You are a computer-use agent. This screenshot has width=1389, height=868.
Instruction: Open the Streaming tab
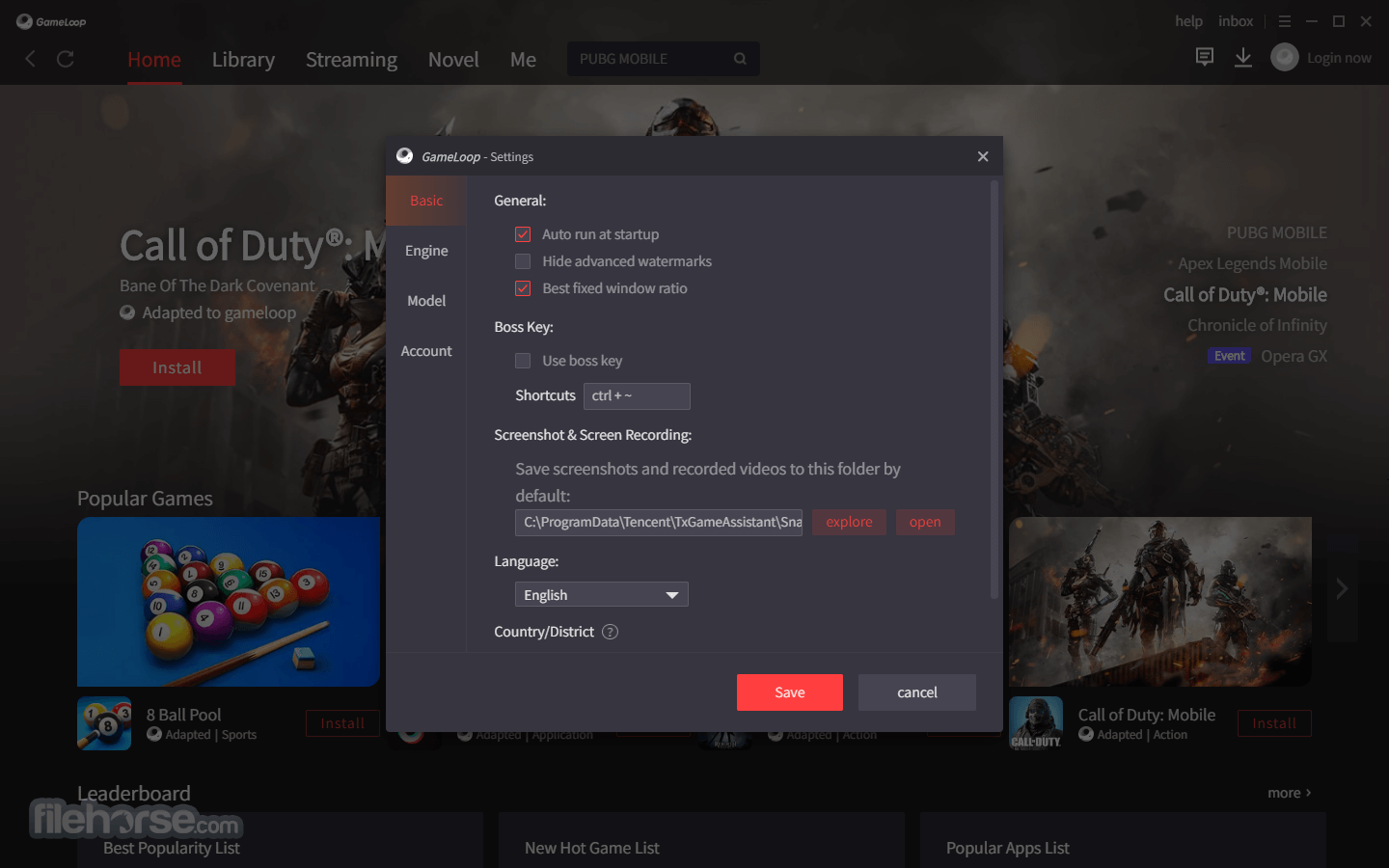[x=351, y=60]
